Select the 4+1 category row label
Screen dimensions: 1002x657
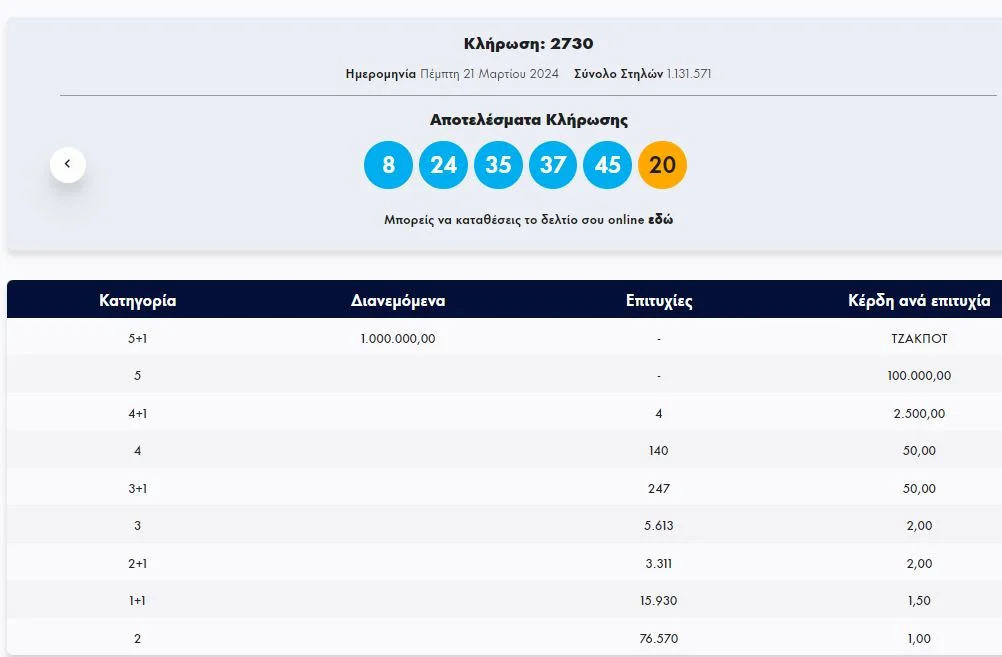pyautogui.click(x=138, y=414)
